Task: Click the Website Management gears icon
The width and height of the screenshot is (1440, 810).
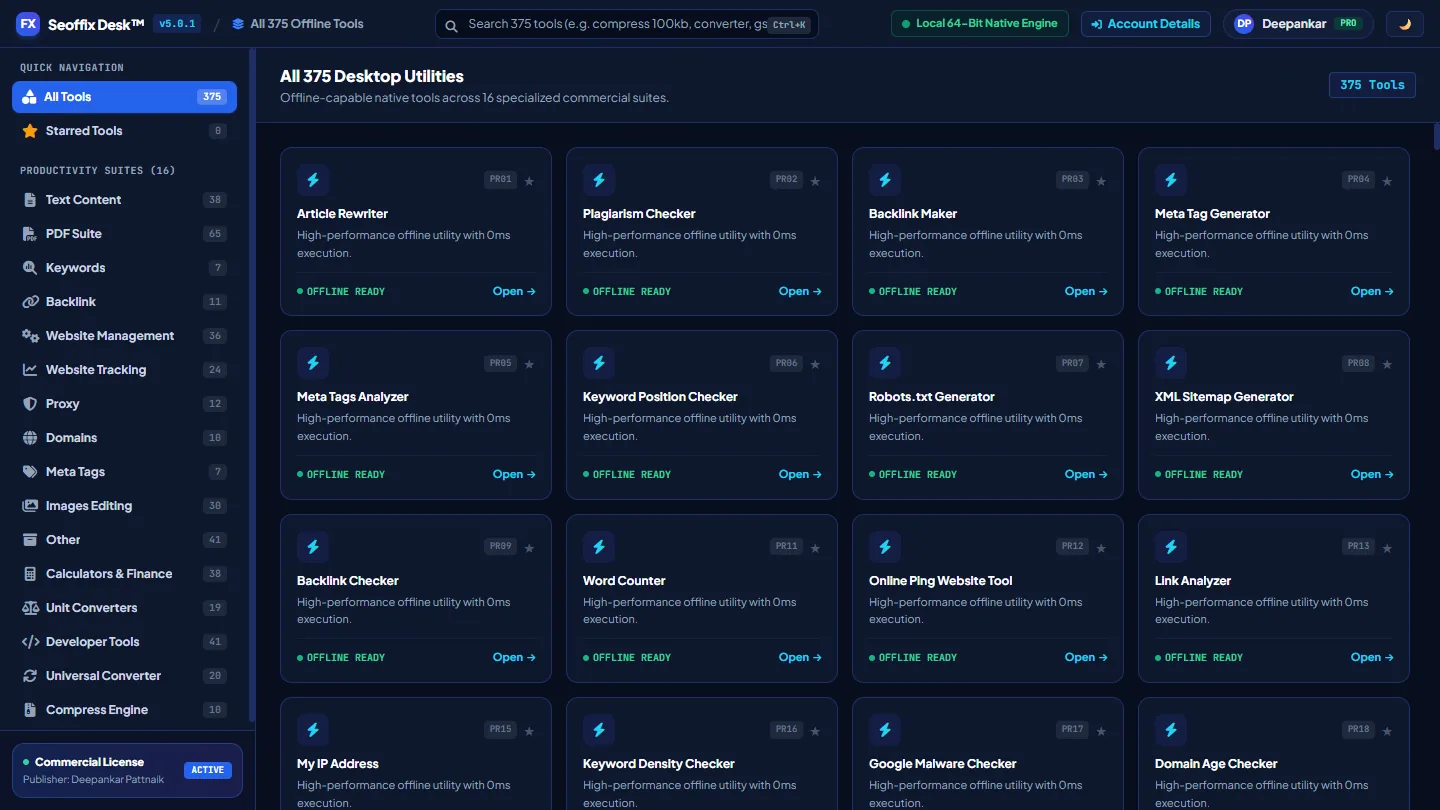Action: click(x=30, y=336)
